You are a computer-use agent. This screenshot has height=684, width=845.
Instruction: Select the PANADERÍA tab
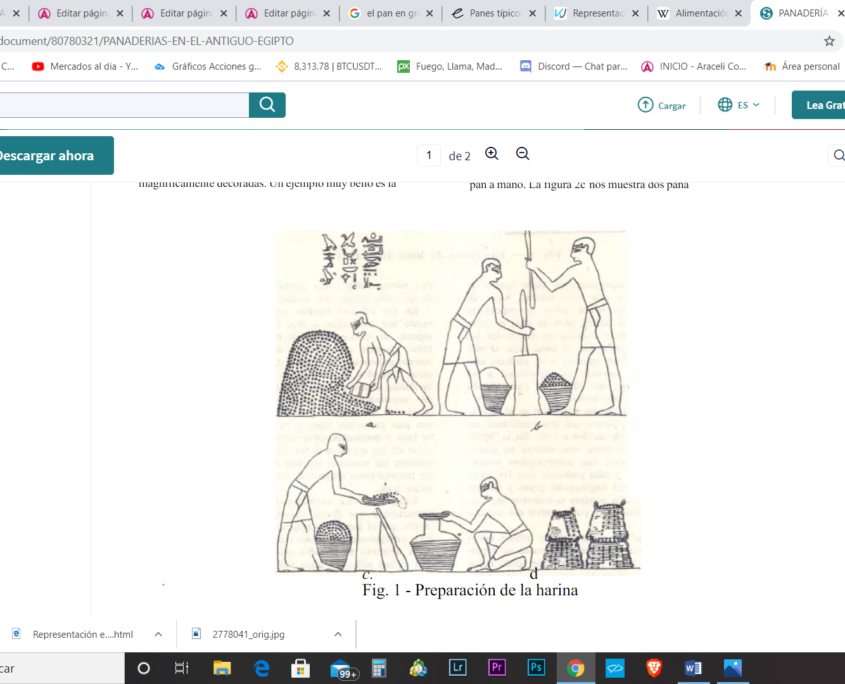click(800, 13)
